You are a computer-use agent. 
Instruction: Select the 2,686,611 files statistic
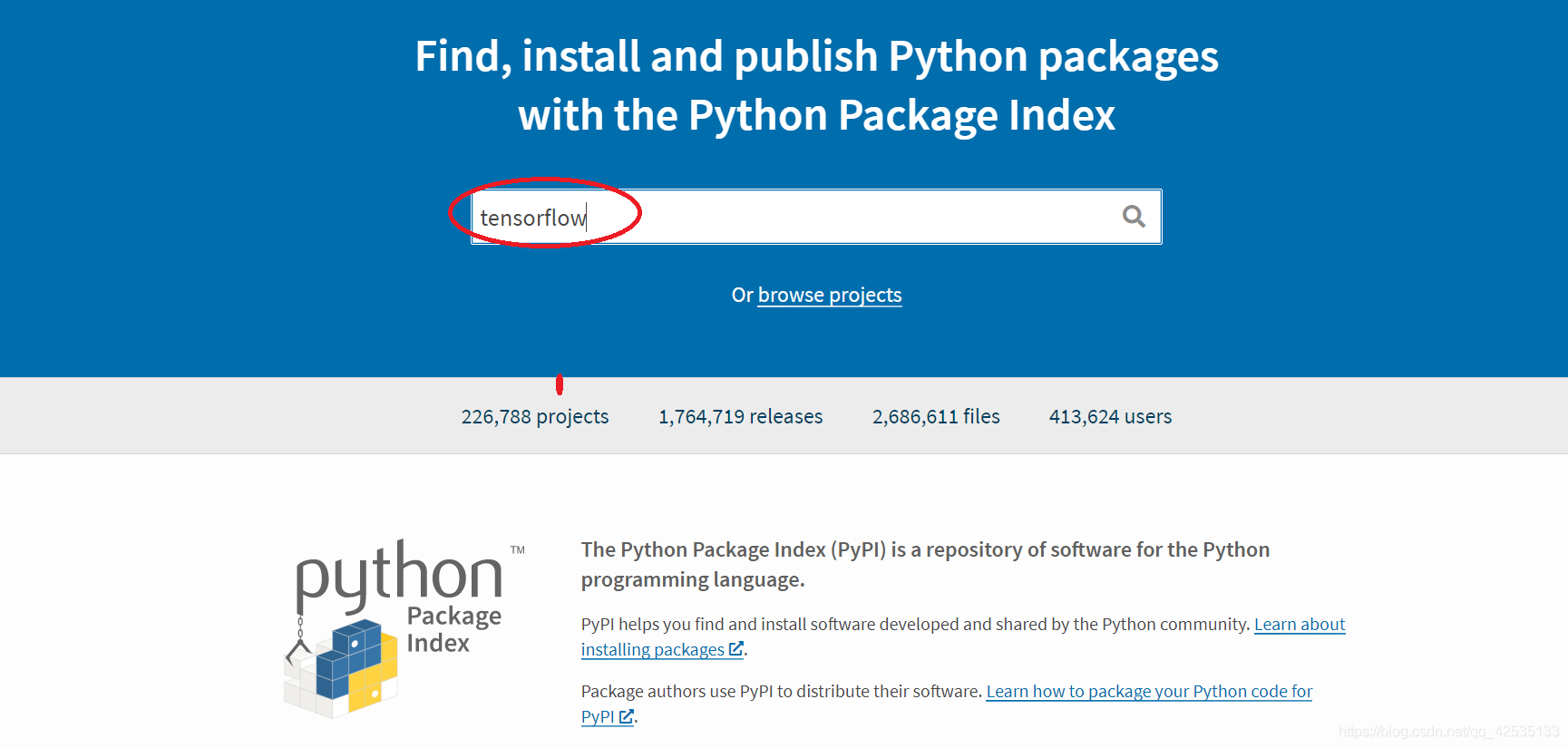click(x=936, y=416)
